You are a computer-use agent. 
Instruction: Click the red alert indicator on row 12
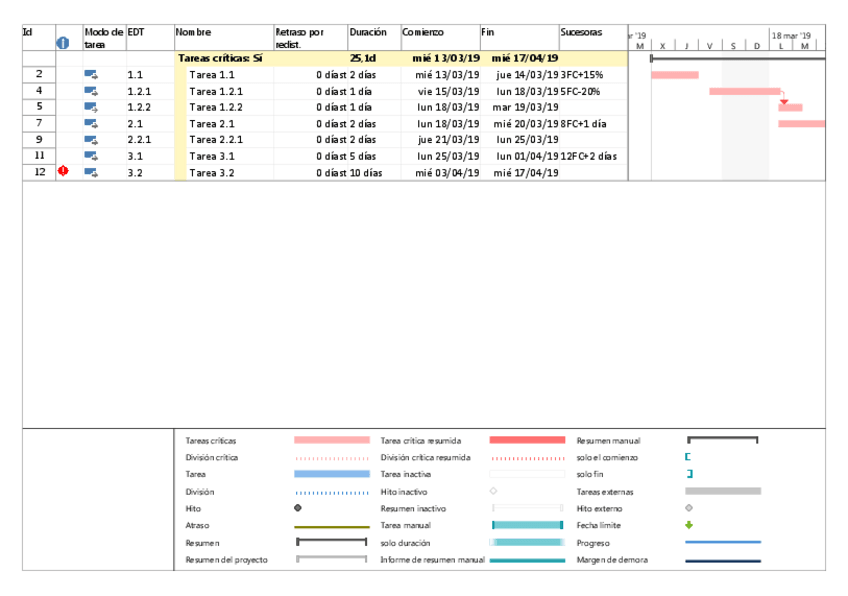(x=63, y=171)
